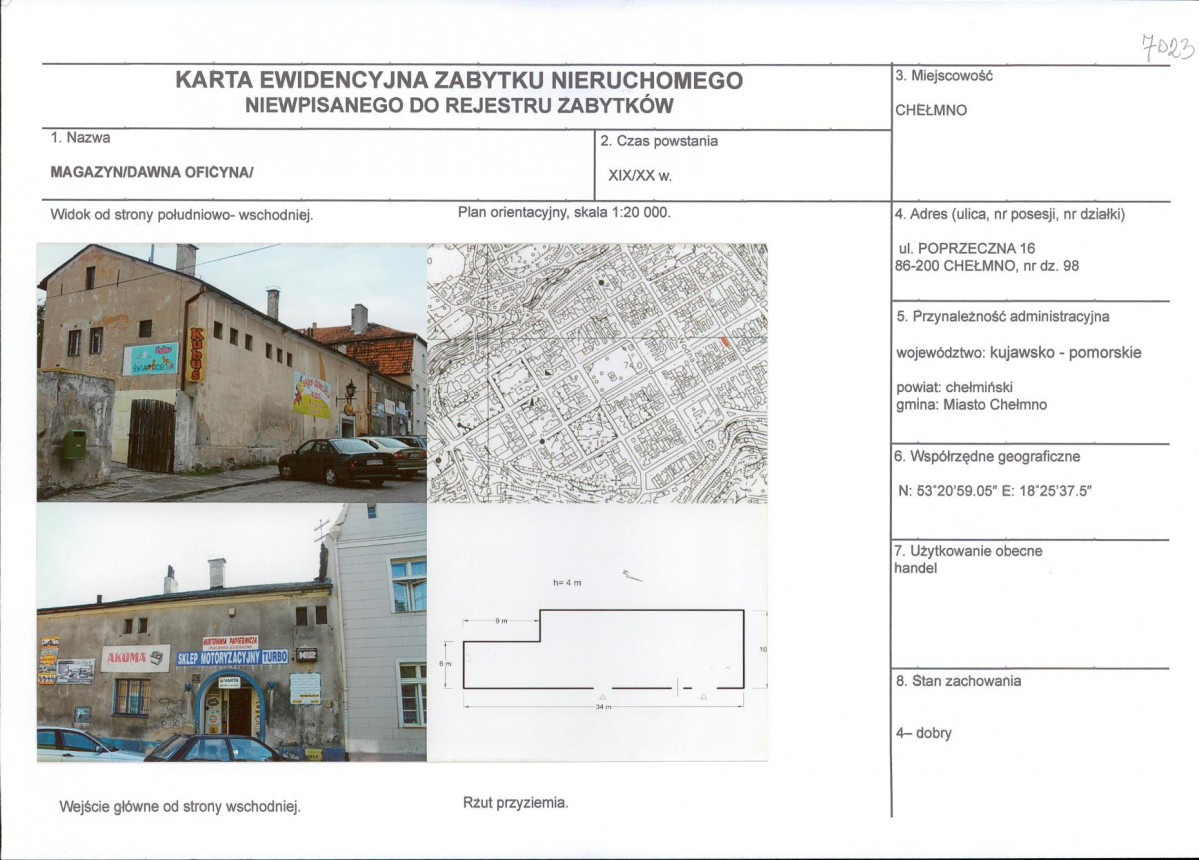Open the main entrance east side photo
The height and width of the screenshot is (860, 1199).
[232, 632]
